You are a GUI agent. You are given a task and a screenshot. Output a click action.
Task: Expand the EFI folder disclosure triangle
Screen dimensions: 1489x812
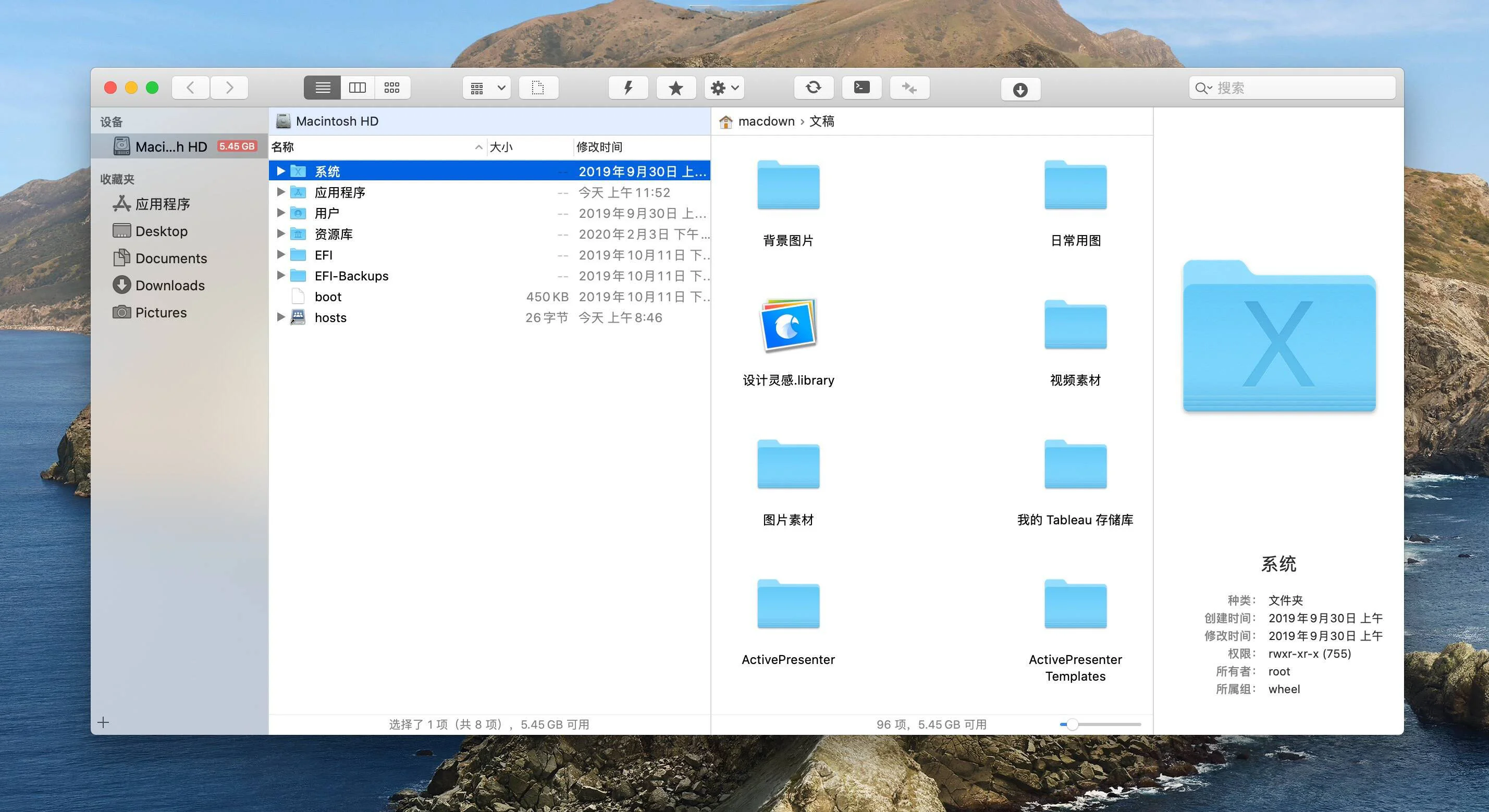(x=281, y=254)
